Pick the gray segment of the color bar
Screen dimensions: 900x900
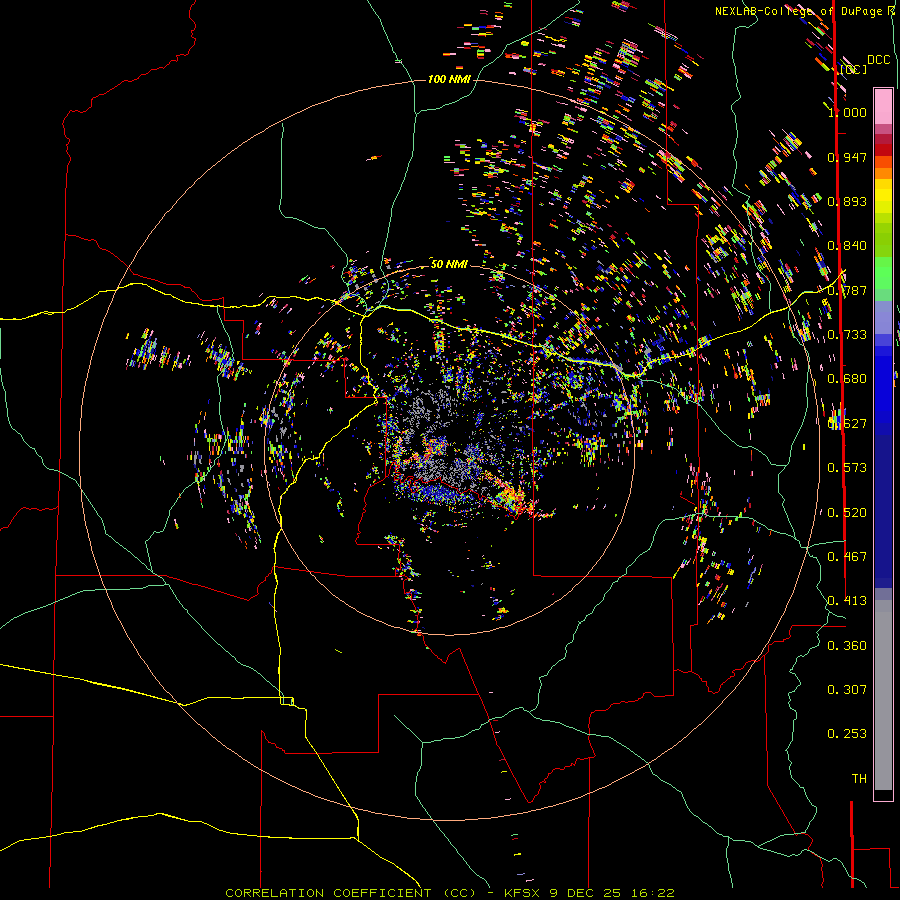tap(883, 695)
